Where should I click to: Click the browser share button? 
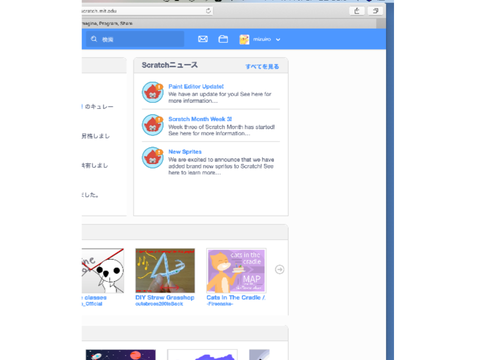357,11
